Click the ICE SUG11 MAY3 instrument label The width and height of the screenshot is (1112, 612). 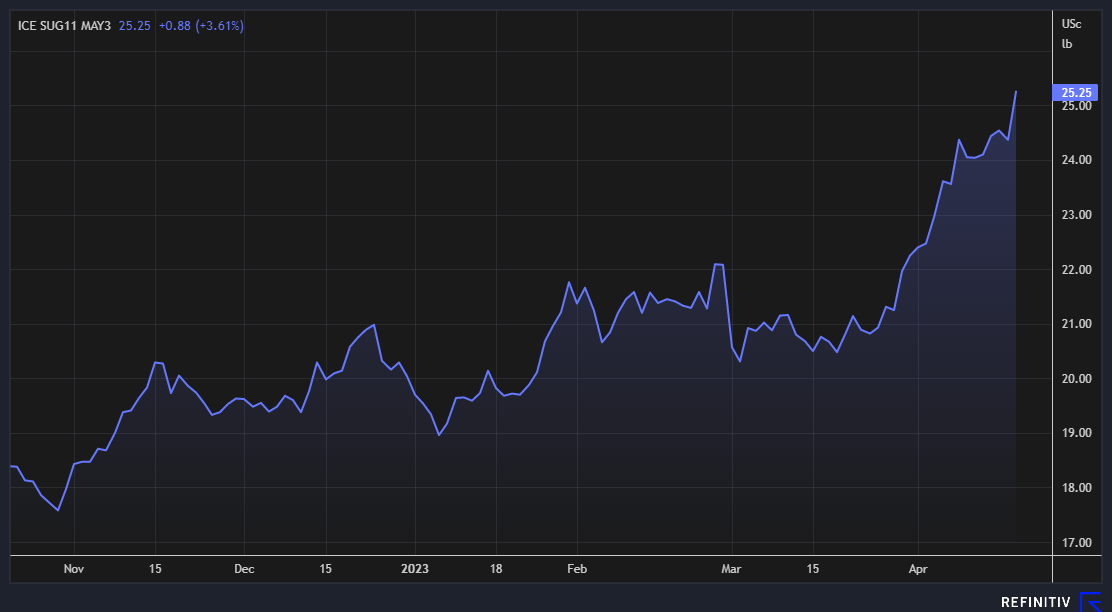65,26
